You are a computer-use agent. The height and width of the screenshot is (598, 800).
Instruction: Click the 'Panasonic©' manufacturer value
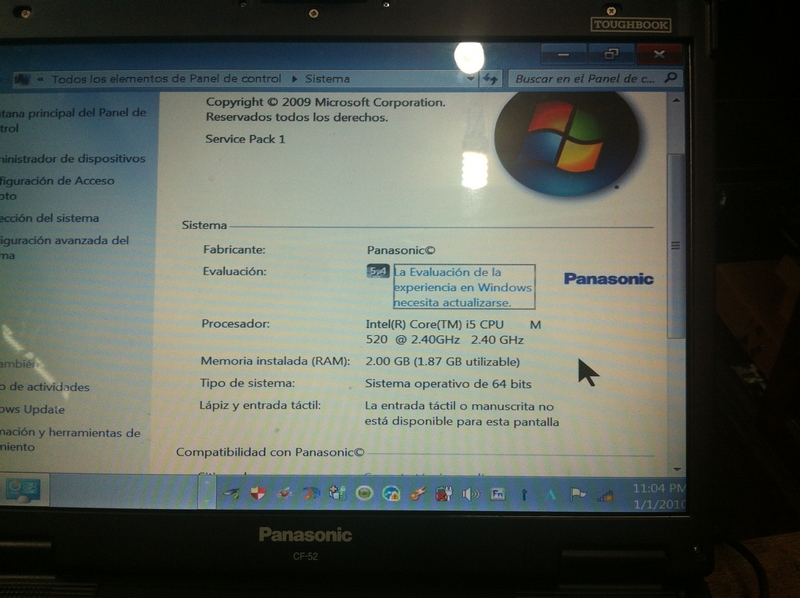point(401,250)
